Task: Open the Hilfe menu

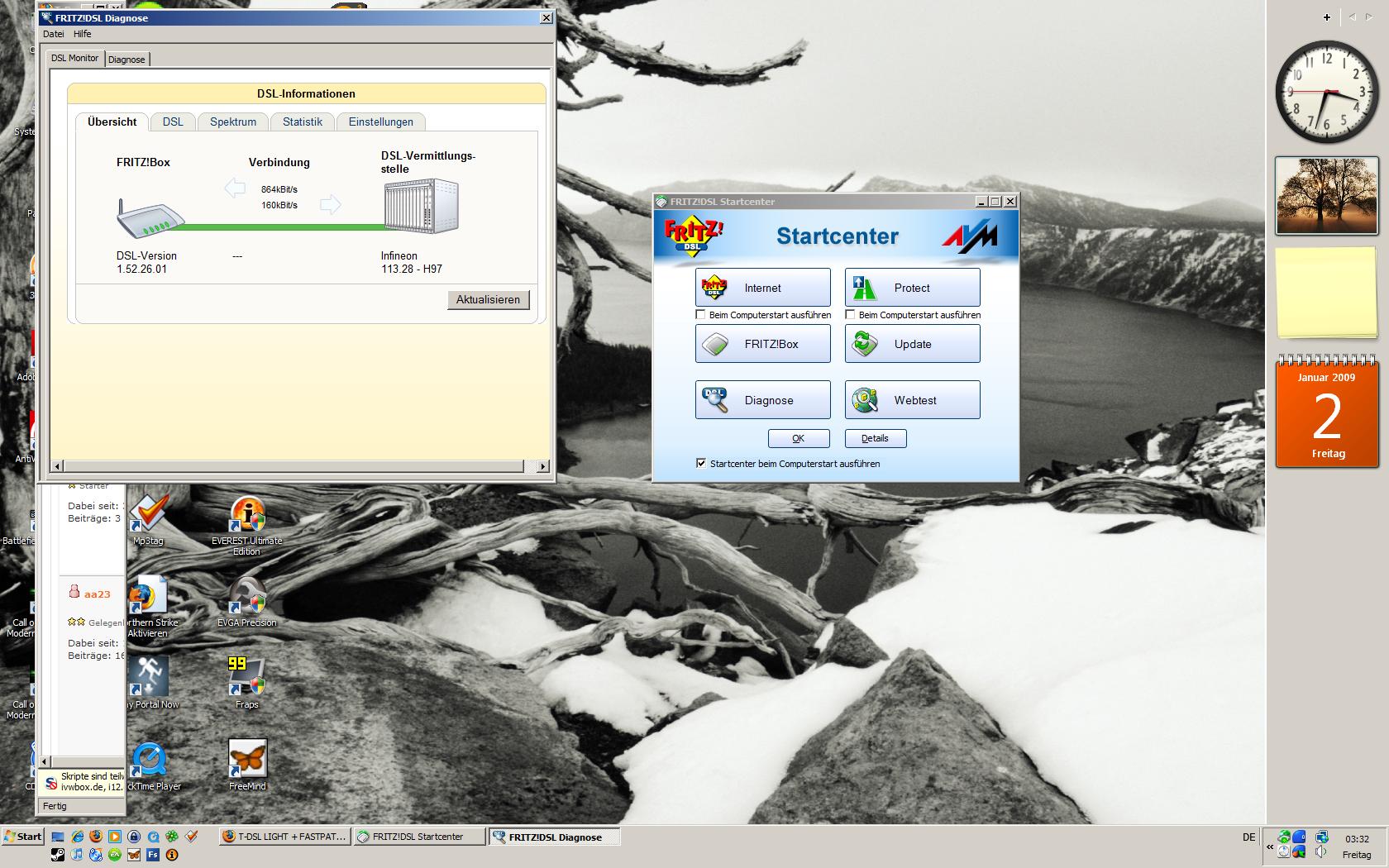Action: (82, 34)
